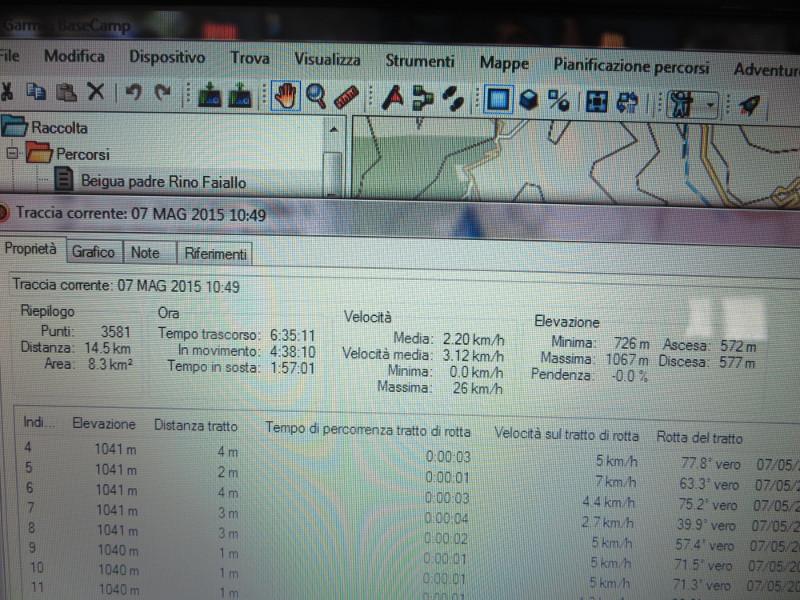Image resolution: width=800 pixels, height=600 pixels.
Task: Collapse the Percorsi folder tree node
Action: (14, 154)
